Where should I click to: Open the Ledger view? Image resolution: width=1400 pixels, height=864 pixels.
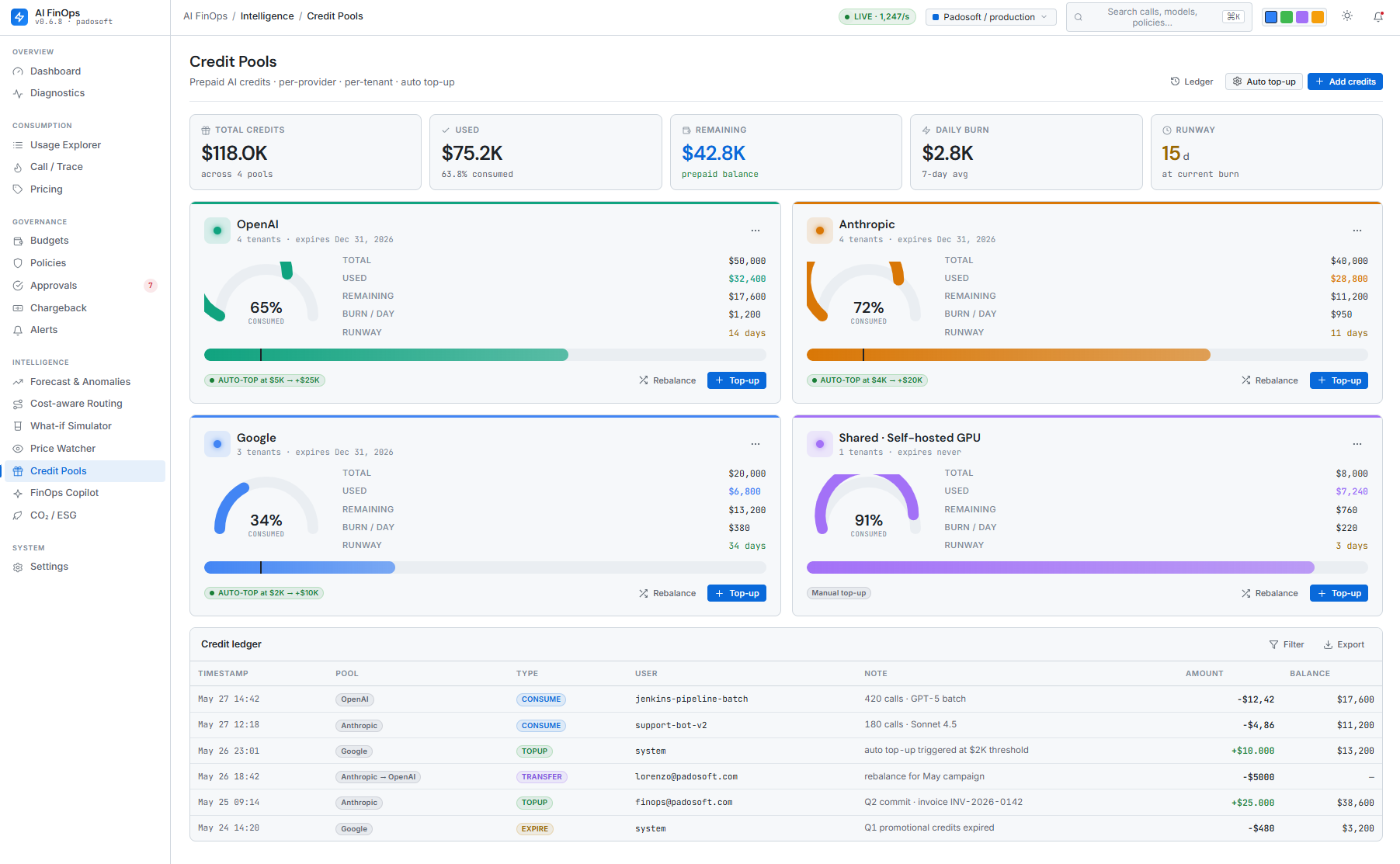pyautogui.click(x=1192, y=82)
